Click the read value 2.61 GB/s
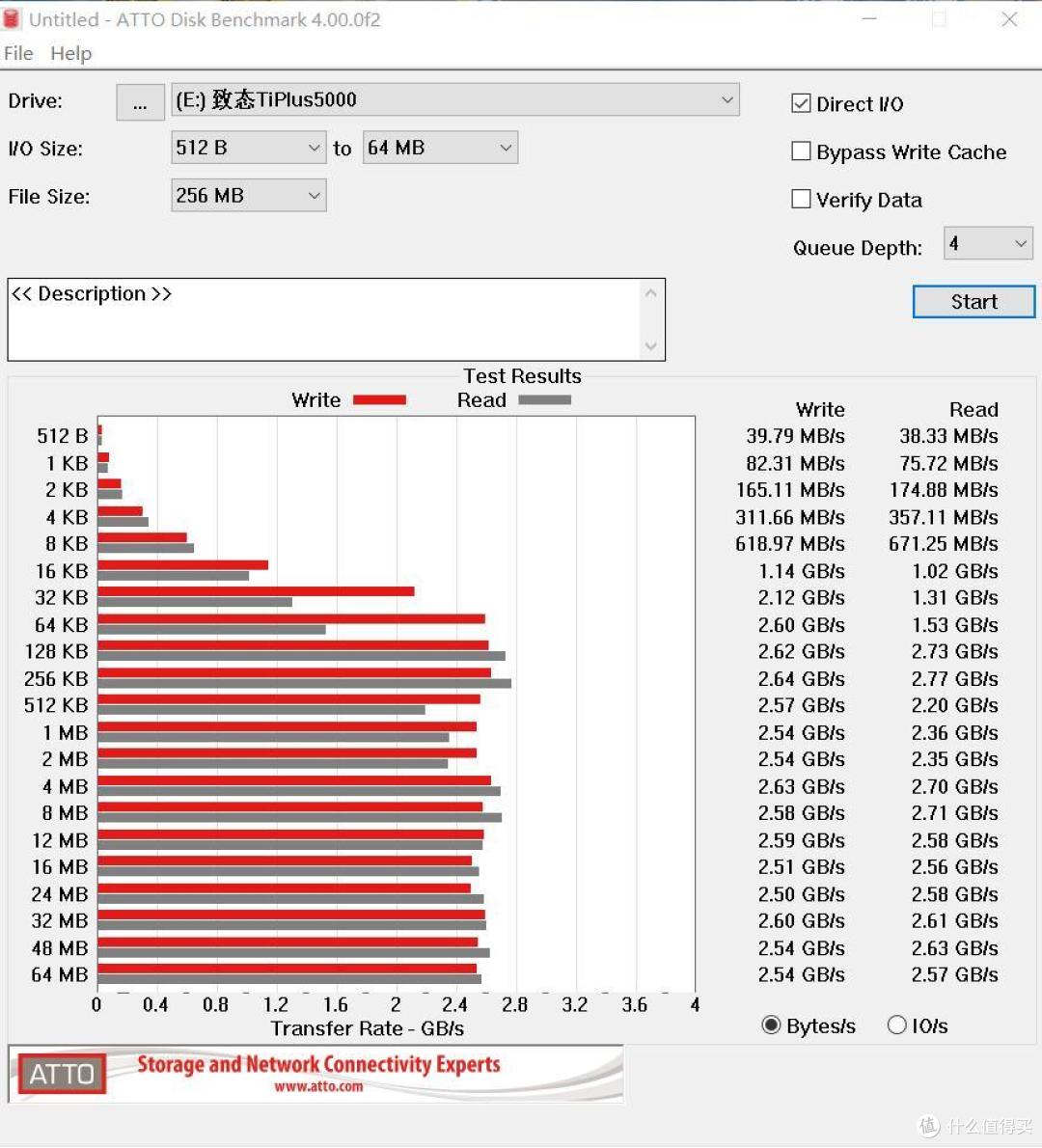 (955, 921)
